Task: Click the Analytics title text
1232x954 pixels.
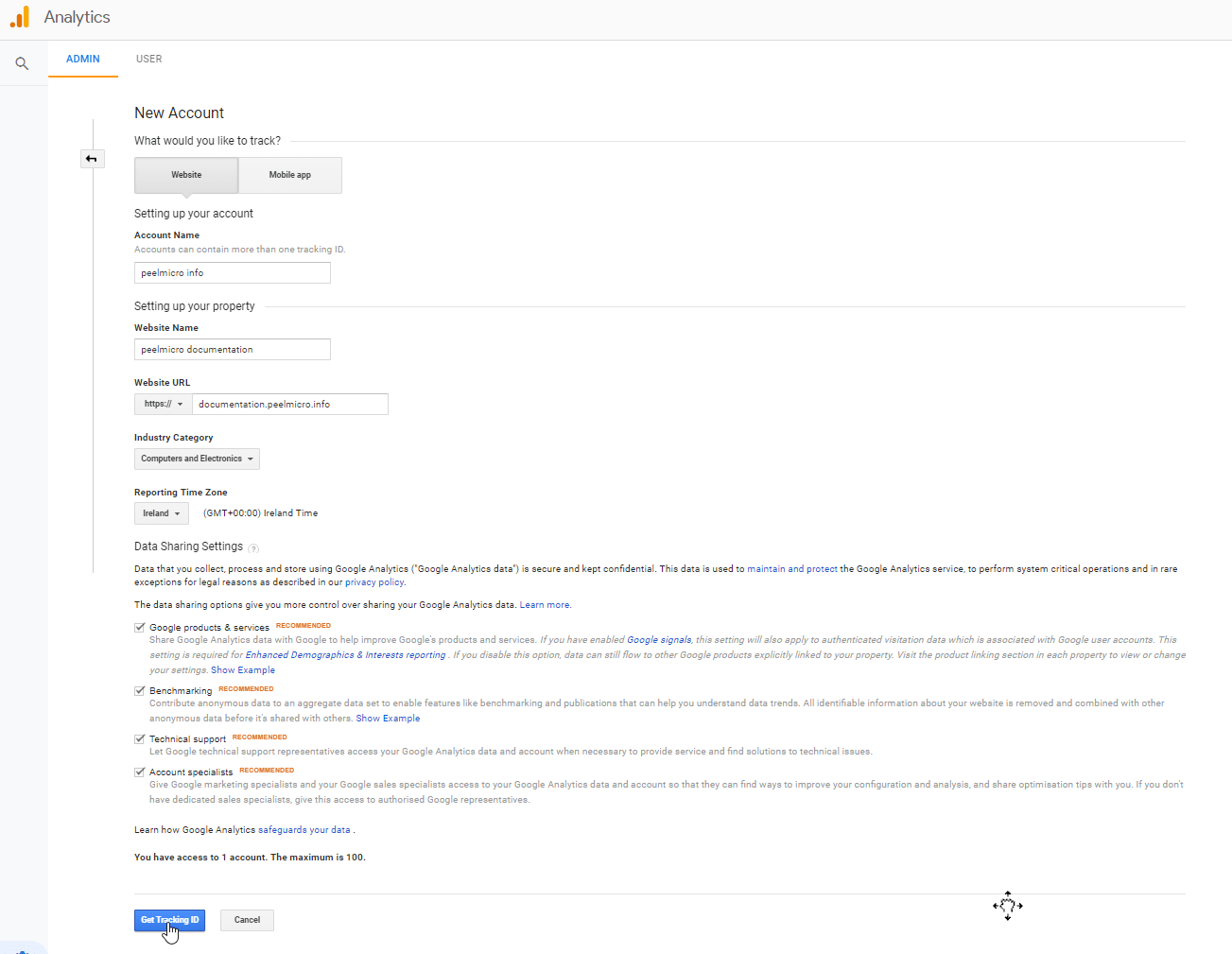Action: 78,17
